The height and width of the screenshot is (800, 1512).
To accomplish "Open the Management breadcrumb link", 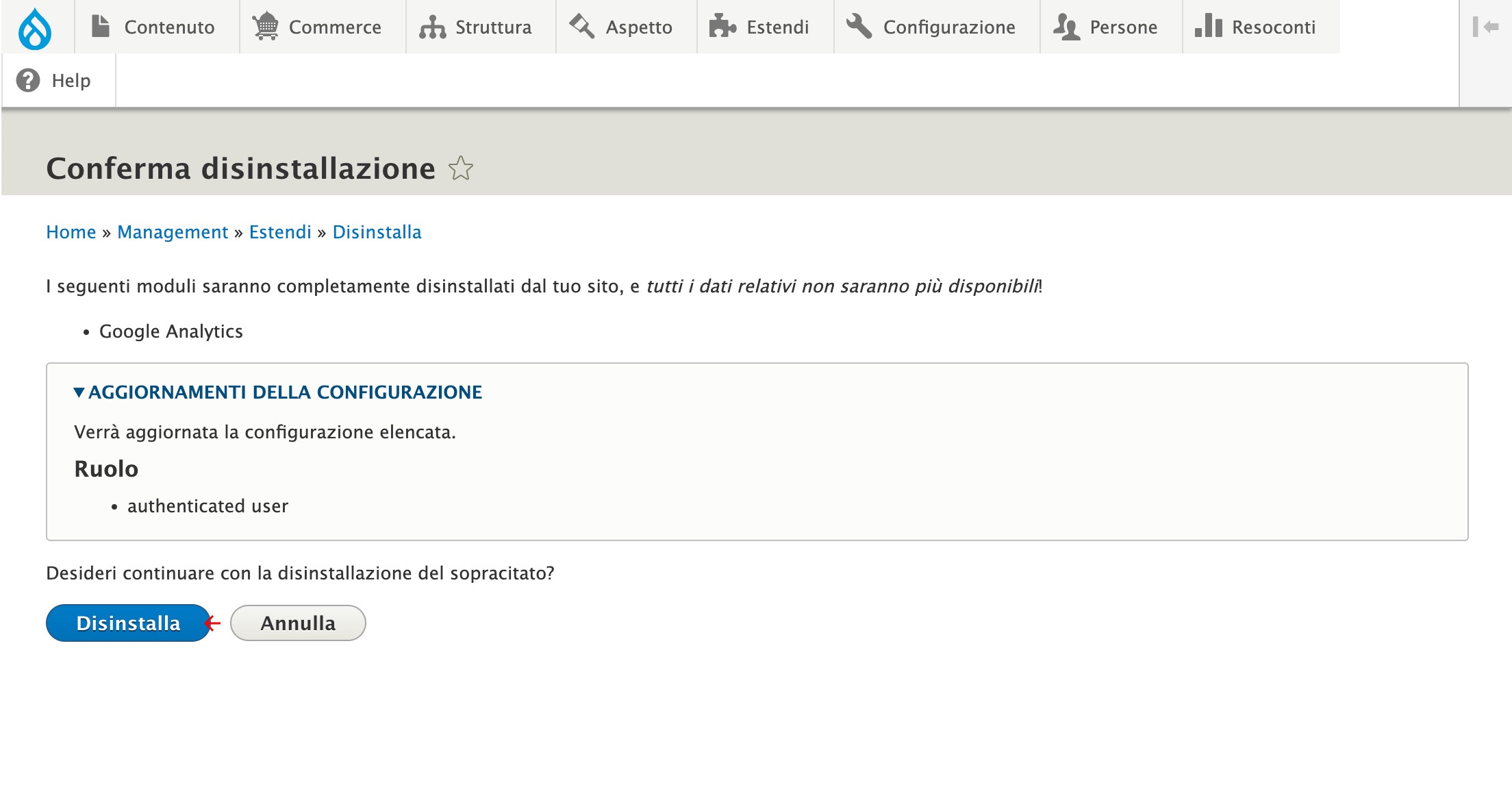I will point(173,232).
